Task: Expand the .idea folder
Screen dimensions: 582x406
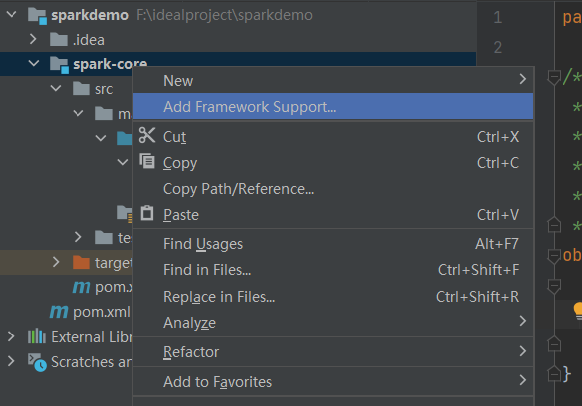Action: (x=33, y=39)
